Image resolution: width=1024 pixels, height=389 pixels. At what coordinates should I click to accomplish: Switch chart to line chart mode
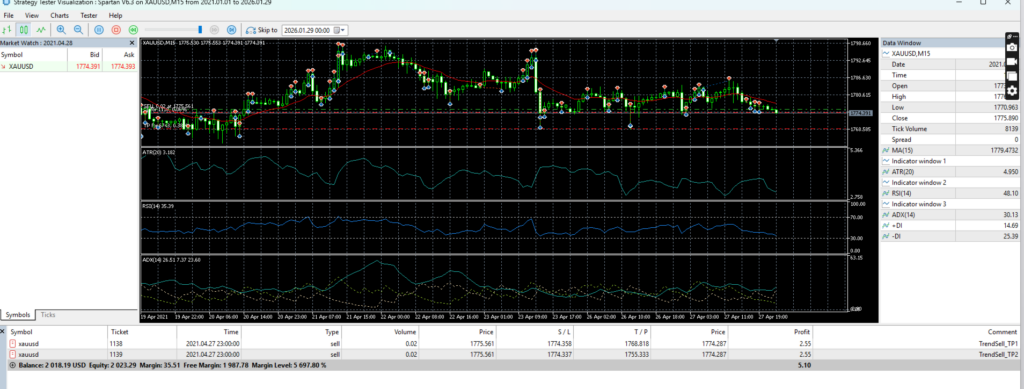(x=41, y=29)
